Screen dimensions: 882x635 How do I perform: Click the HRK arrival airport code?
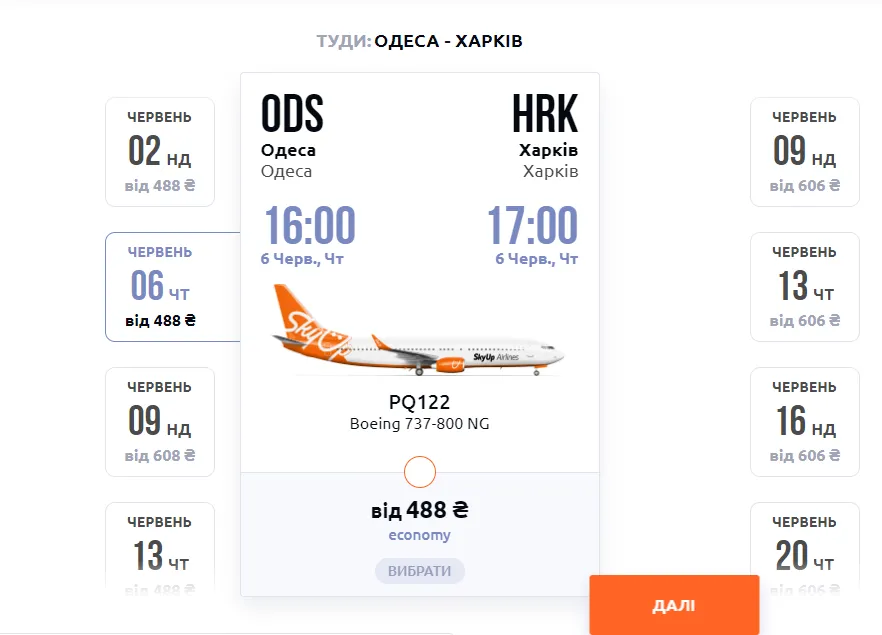coord(545,115)
